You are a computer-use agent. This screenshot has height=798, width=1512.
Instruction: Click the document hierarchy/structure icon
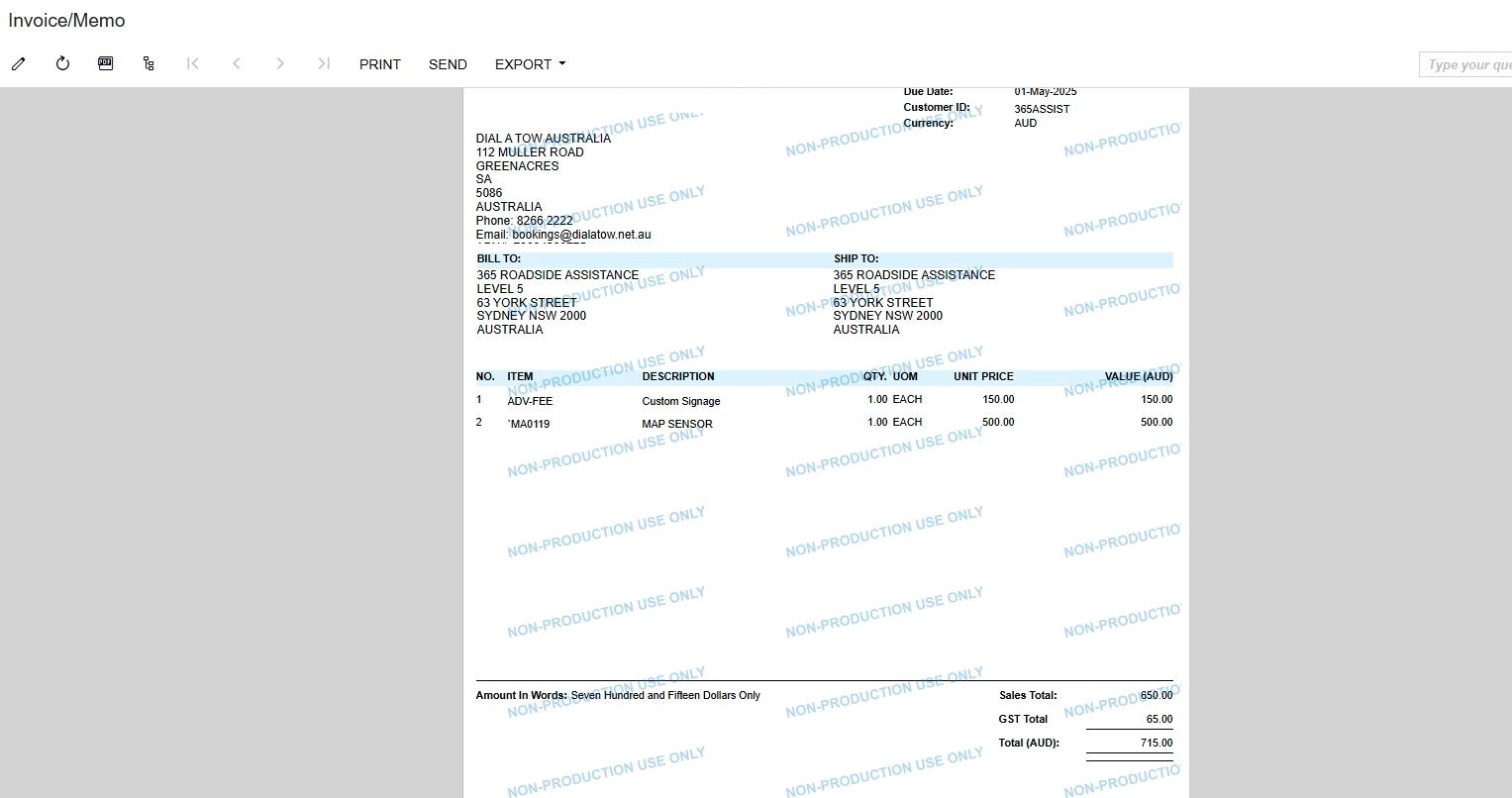point(149,63)
